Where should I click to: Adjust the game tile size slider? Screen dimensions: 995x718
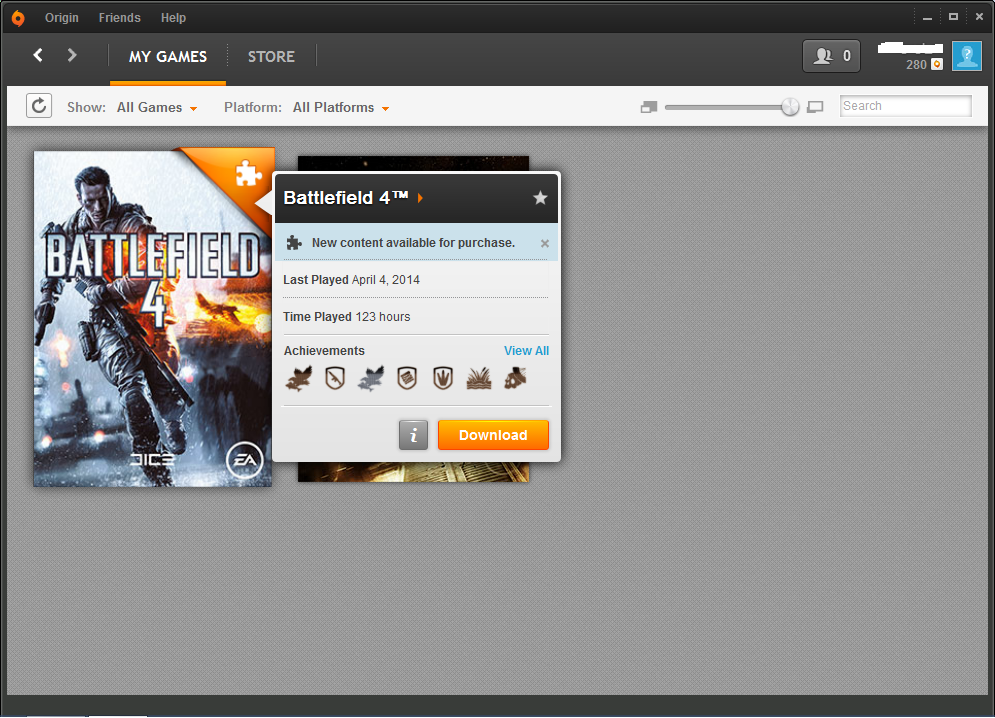coord(790,107)
